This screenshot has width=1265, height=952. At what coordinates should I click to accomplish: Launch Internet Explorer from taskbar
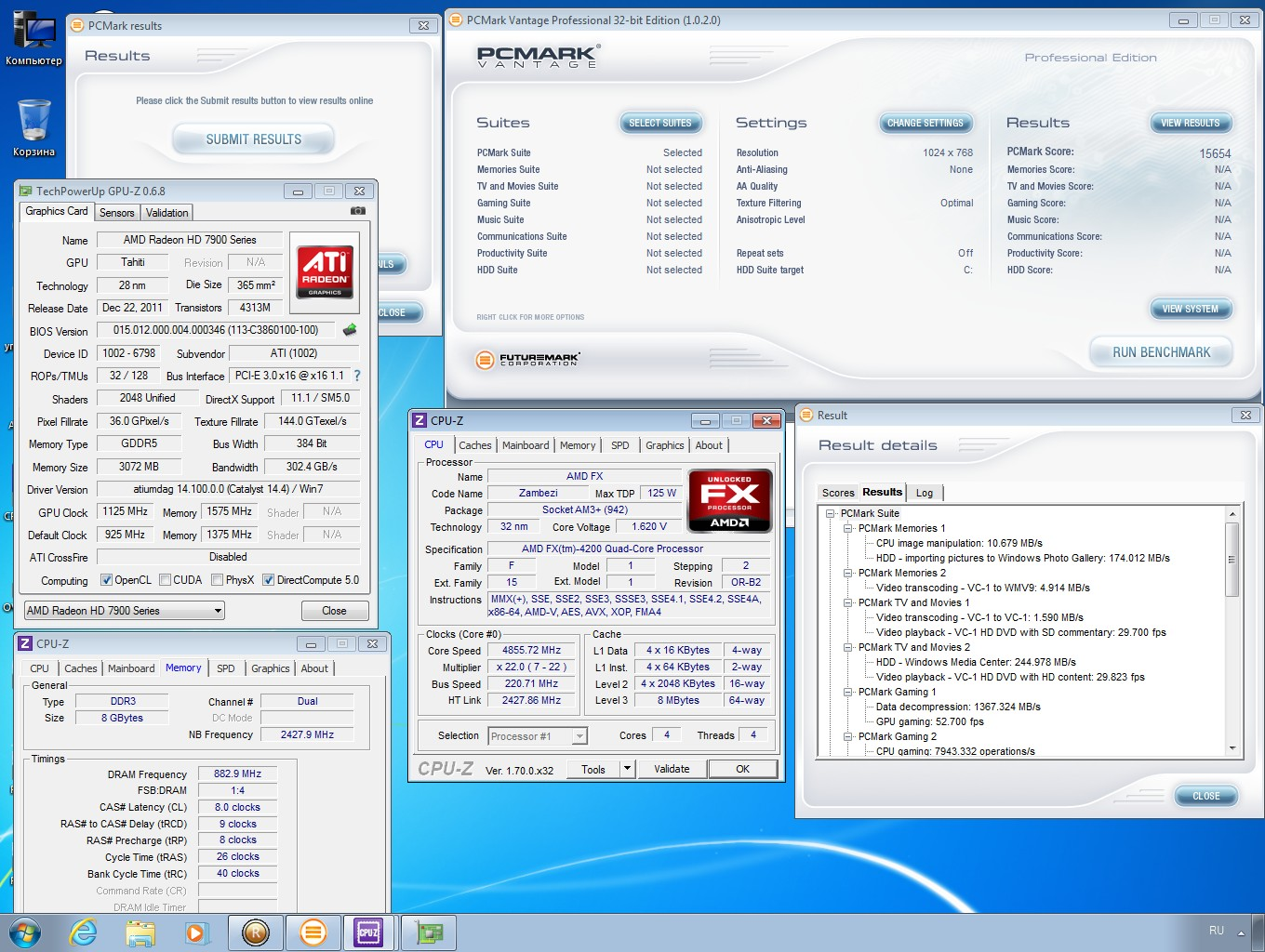click(84, 932)
